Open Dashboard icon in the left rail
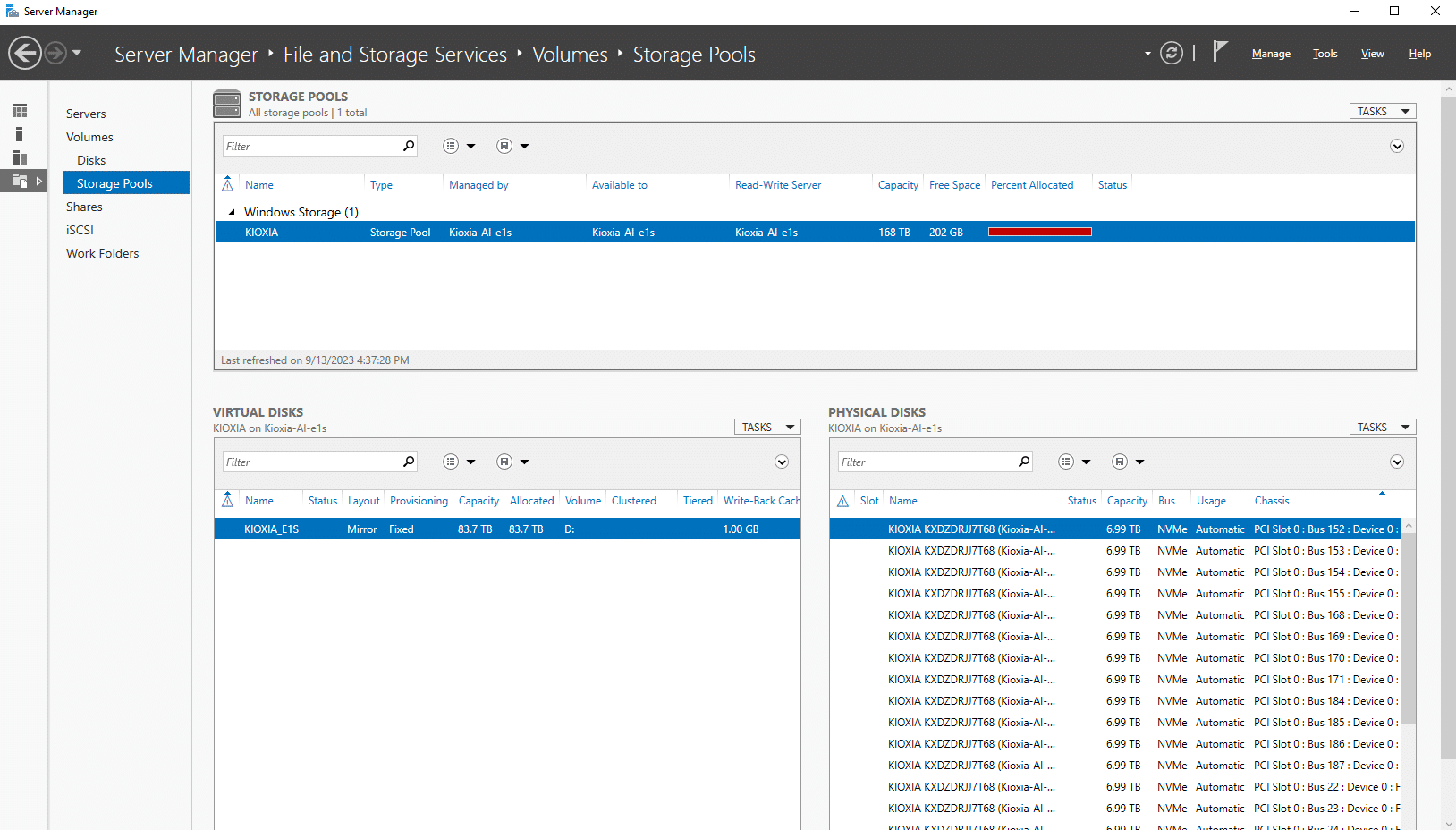Image resolution: width=1456 pixels, height=830 pixels. click(x=20, y=111)
